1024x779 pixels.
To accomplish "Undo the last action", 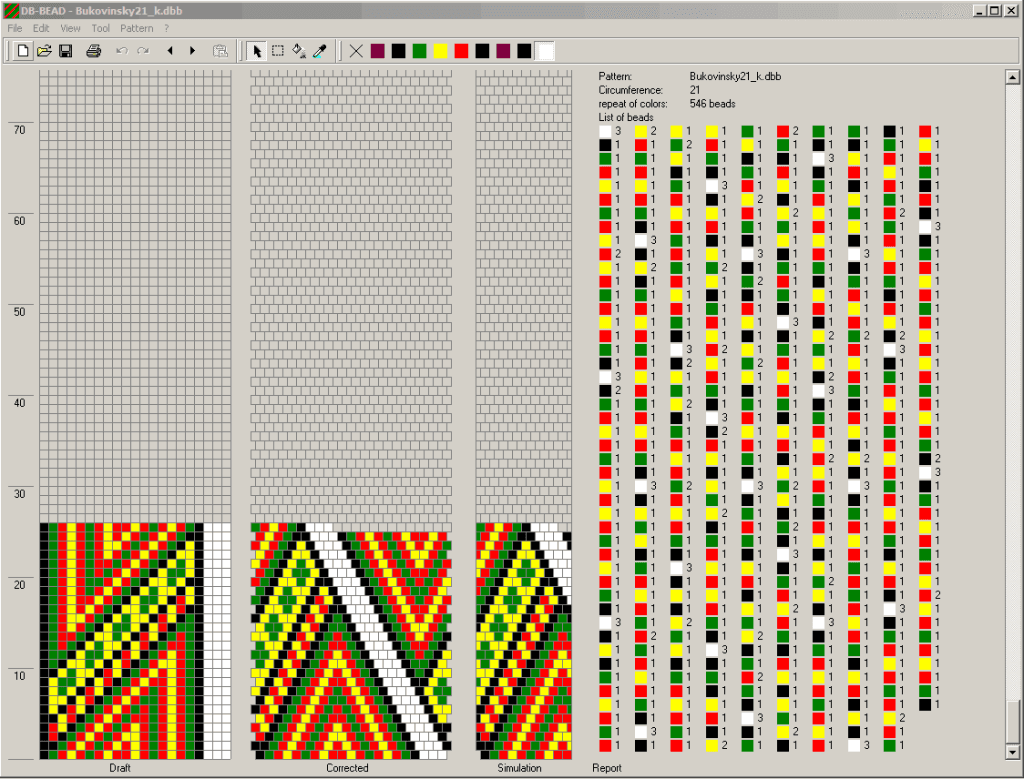I will click(x=121, y=51).
